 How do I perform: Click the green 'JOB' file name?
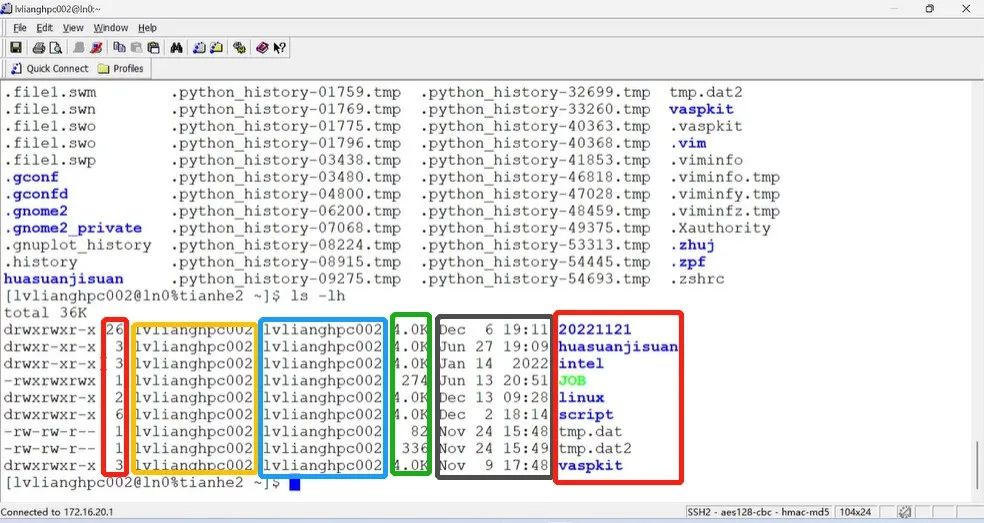tap(572, 380)
